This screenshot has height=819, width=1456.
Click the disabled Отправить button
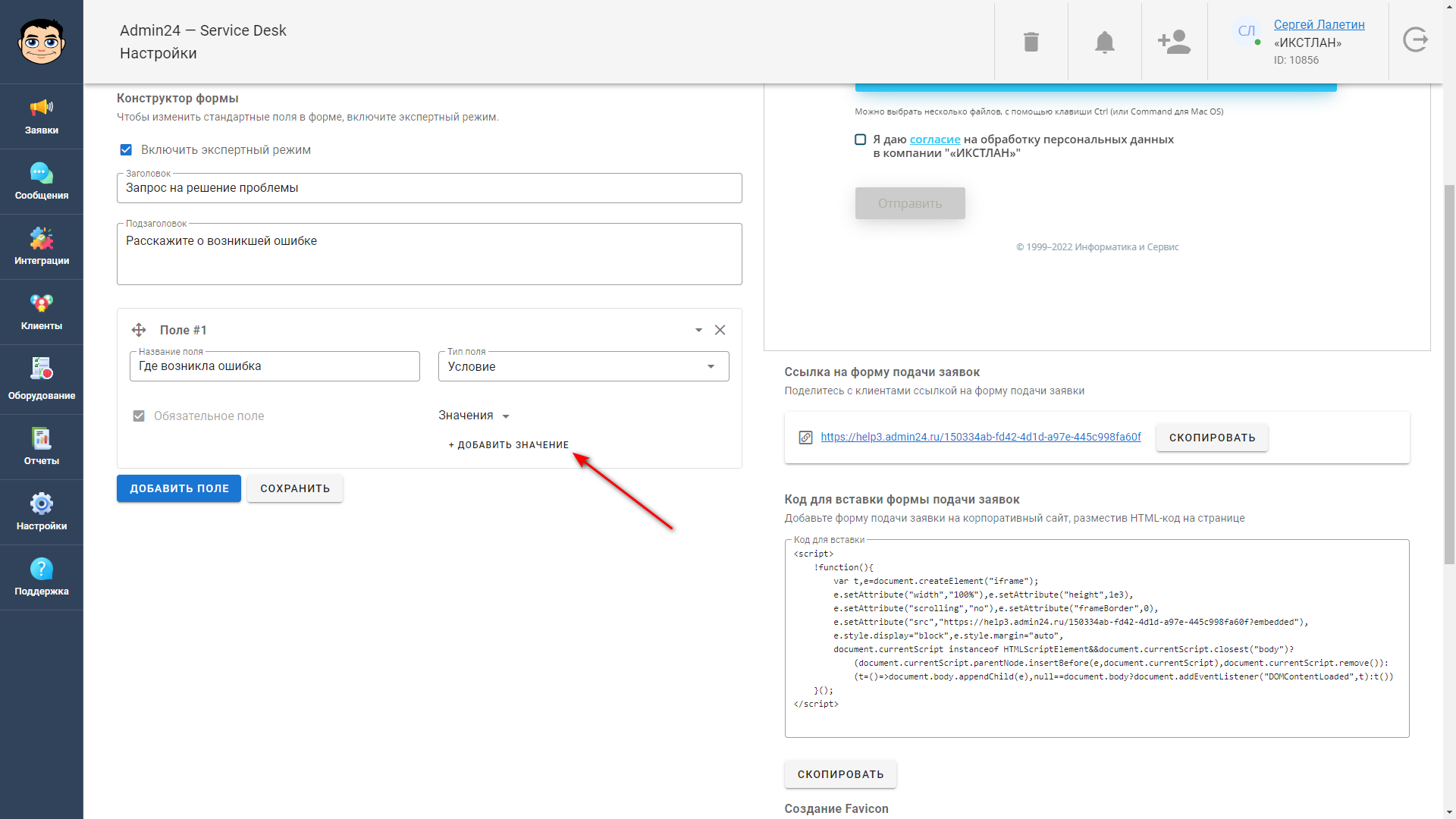910,203
